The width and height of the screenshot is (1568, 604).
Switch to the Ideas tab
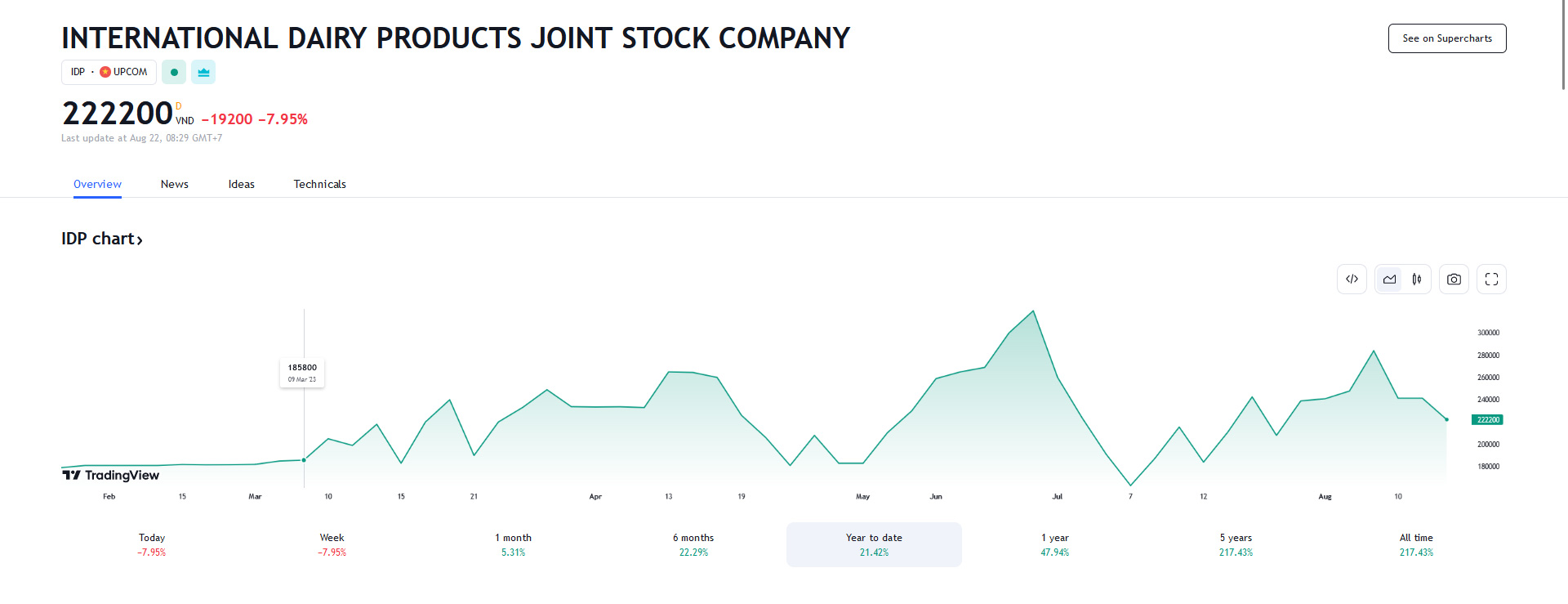[241, 184]
